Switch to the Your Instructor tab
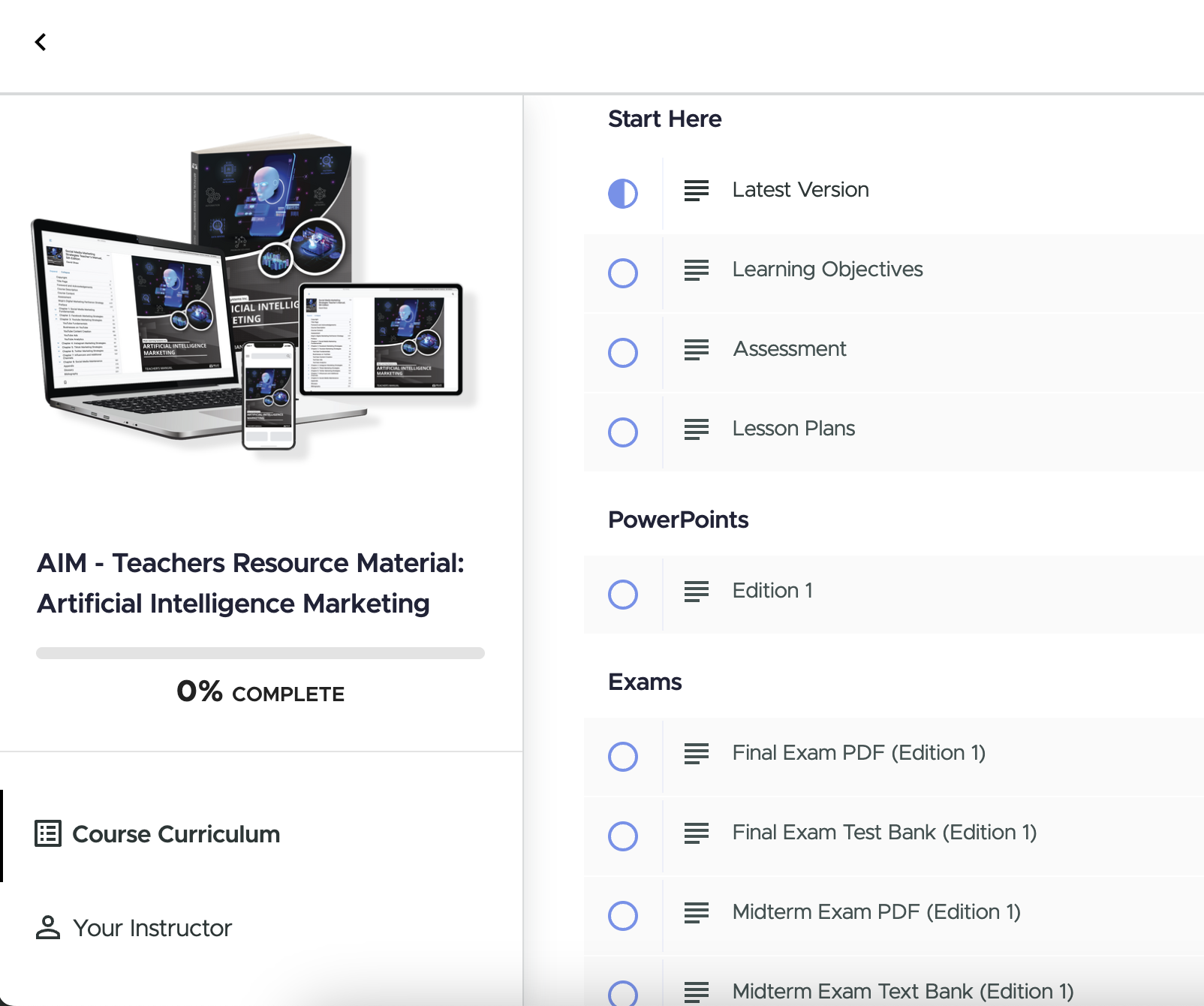 (152, 928)
